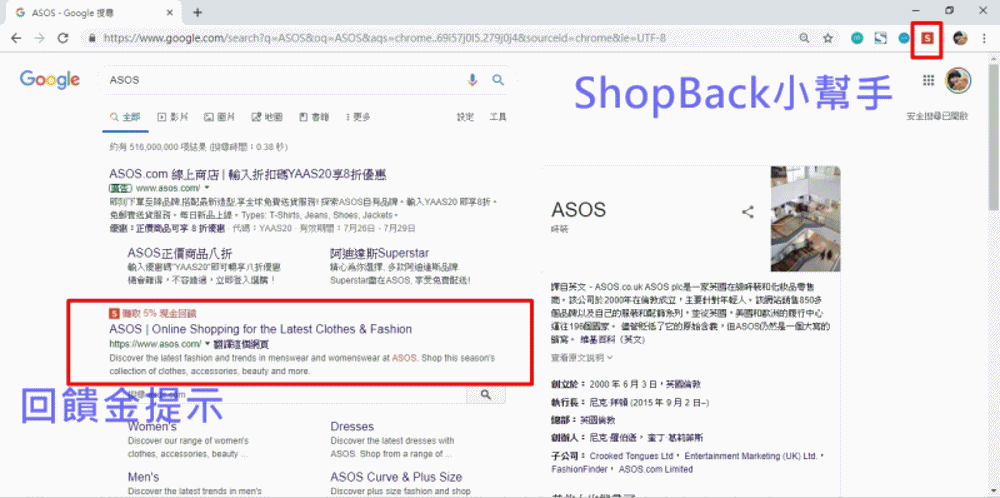Bookmark this page with the star icon
Viewport: 1000px width, 498px height.
pyautogui.click(x=828, y=38)
